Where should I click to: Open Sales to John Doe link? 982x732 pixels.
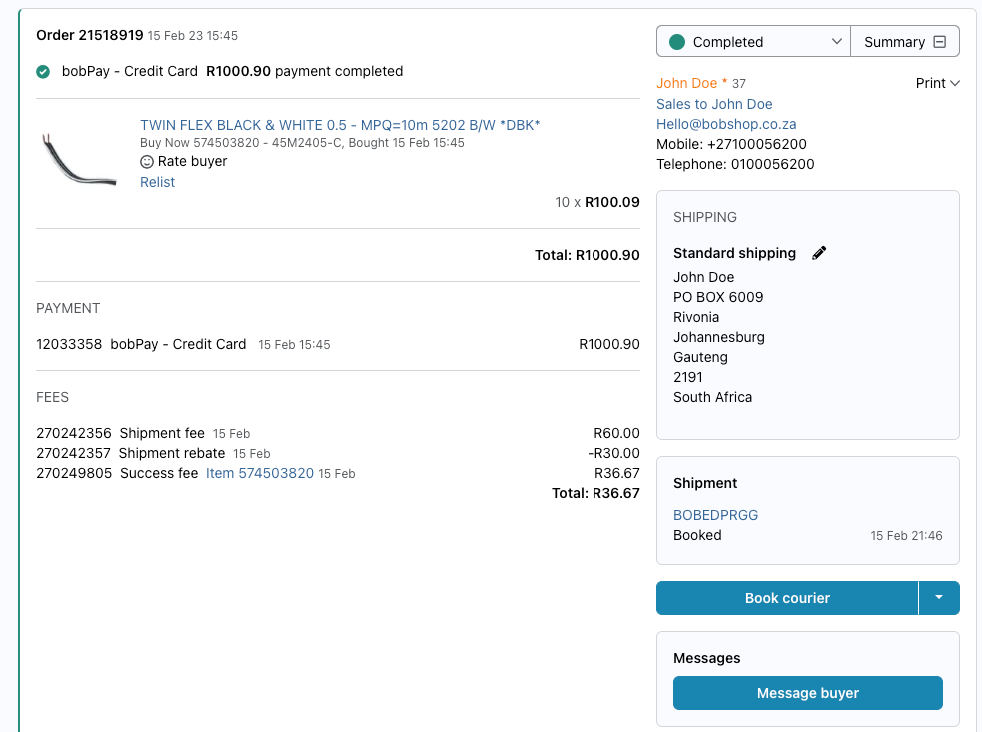[x=714, y=104]
